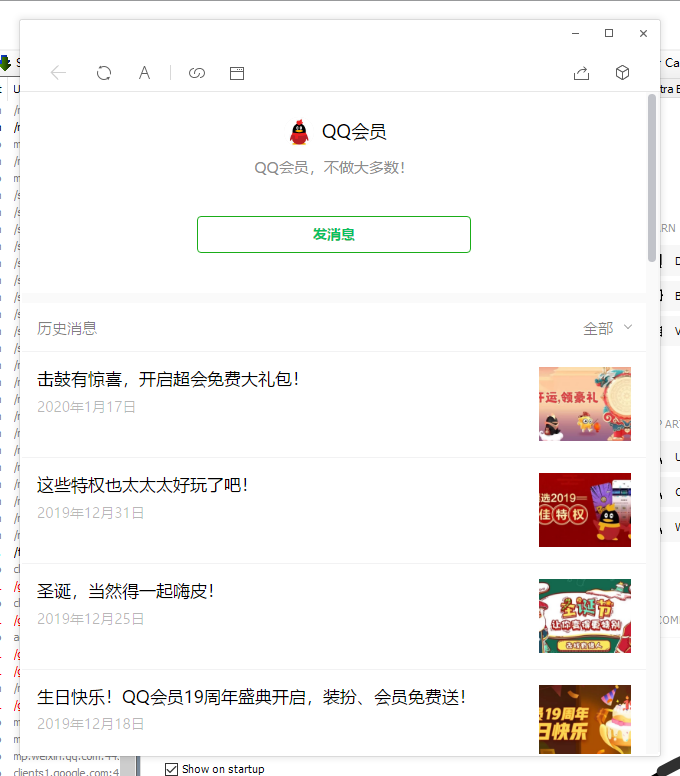Image resolution: width=680 pixels, height=776 pixels.
Task: Open article 这些特权也太太太好玩了吧!
Action: tap(143, 485)
